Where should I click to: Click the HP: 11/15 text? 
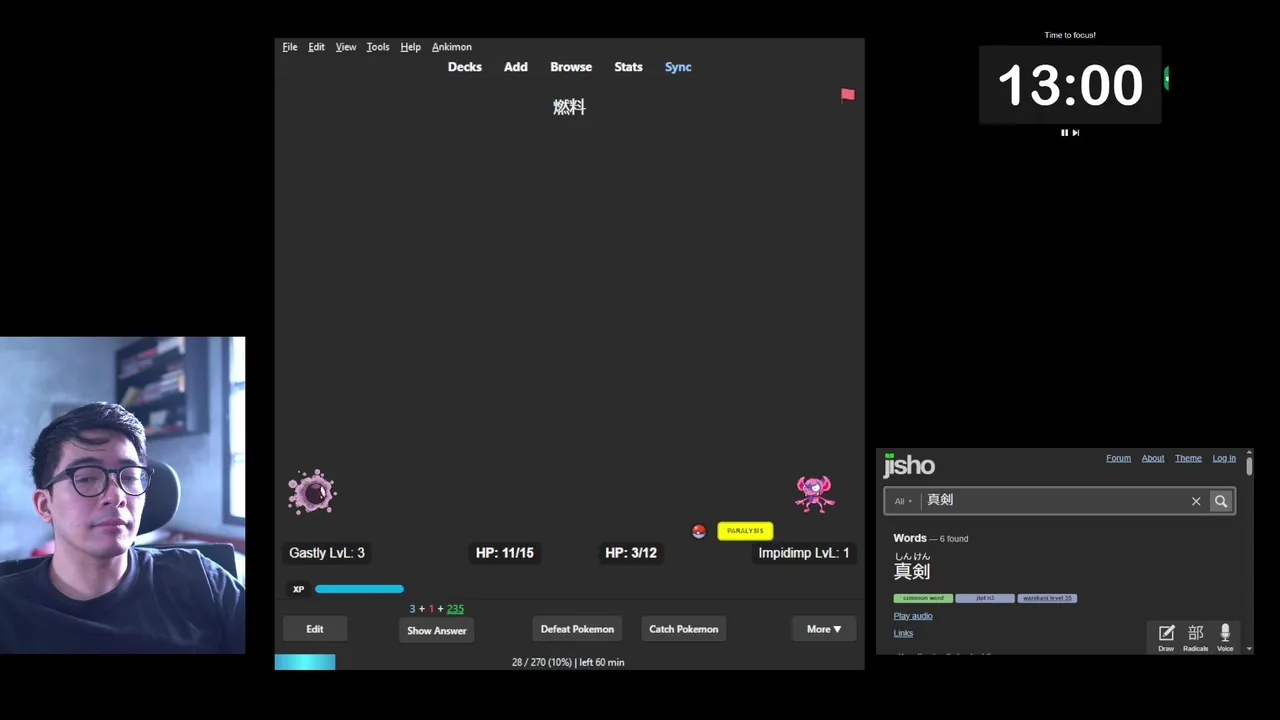(505, 553)
